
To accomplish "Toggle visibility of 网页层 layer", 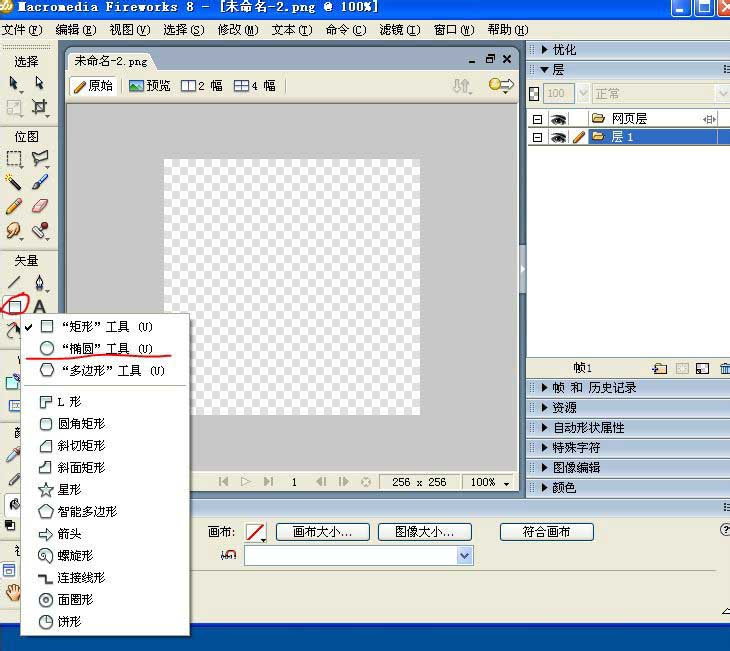I will [558, 119].
